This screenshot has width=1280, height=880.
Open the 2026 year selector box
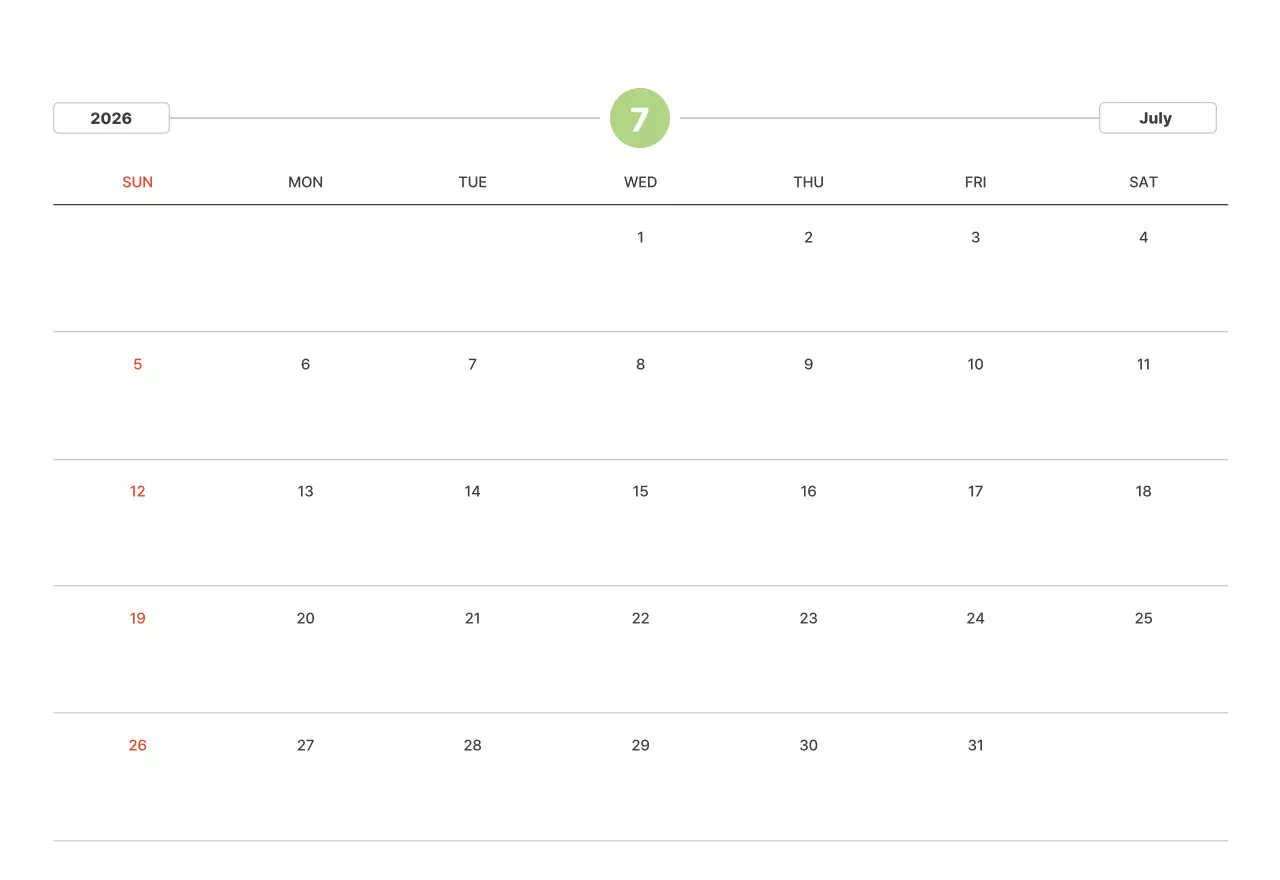(111, 118)
